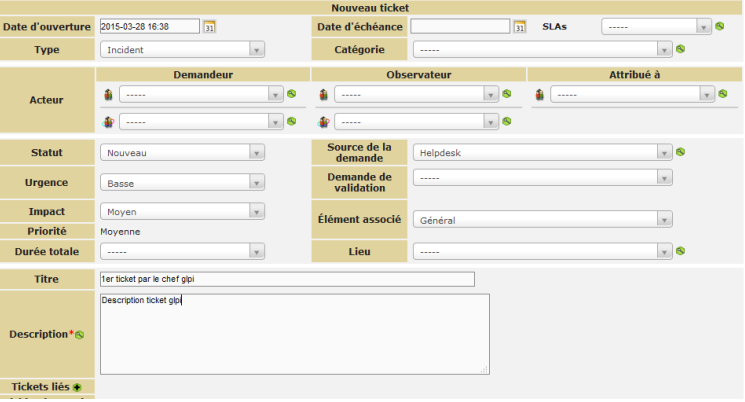Click green add icon beside Catégorie dropdown

[x=680, y=48]
